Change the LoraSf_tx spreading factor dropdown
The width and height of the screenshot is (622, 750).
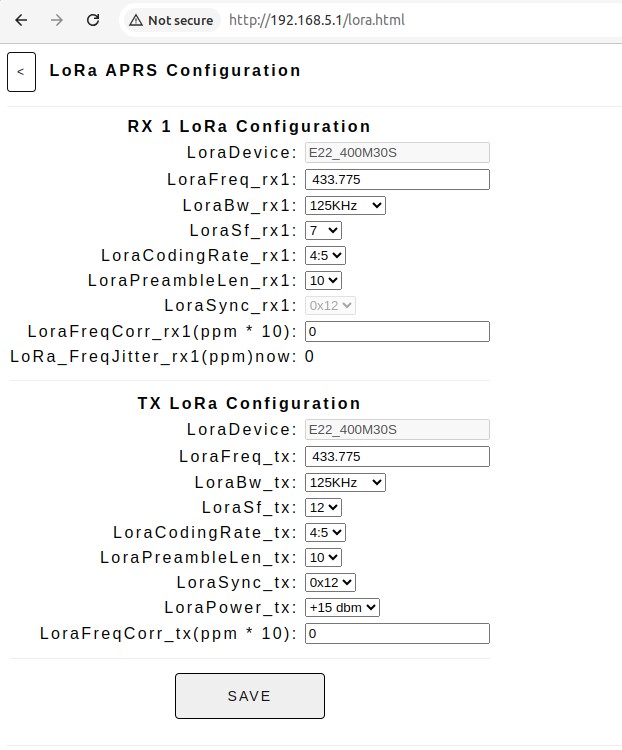pyautogui.click(x=323, y=507)
